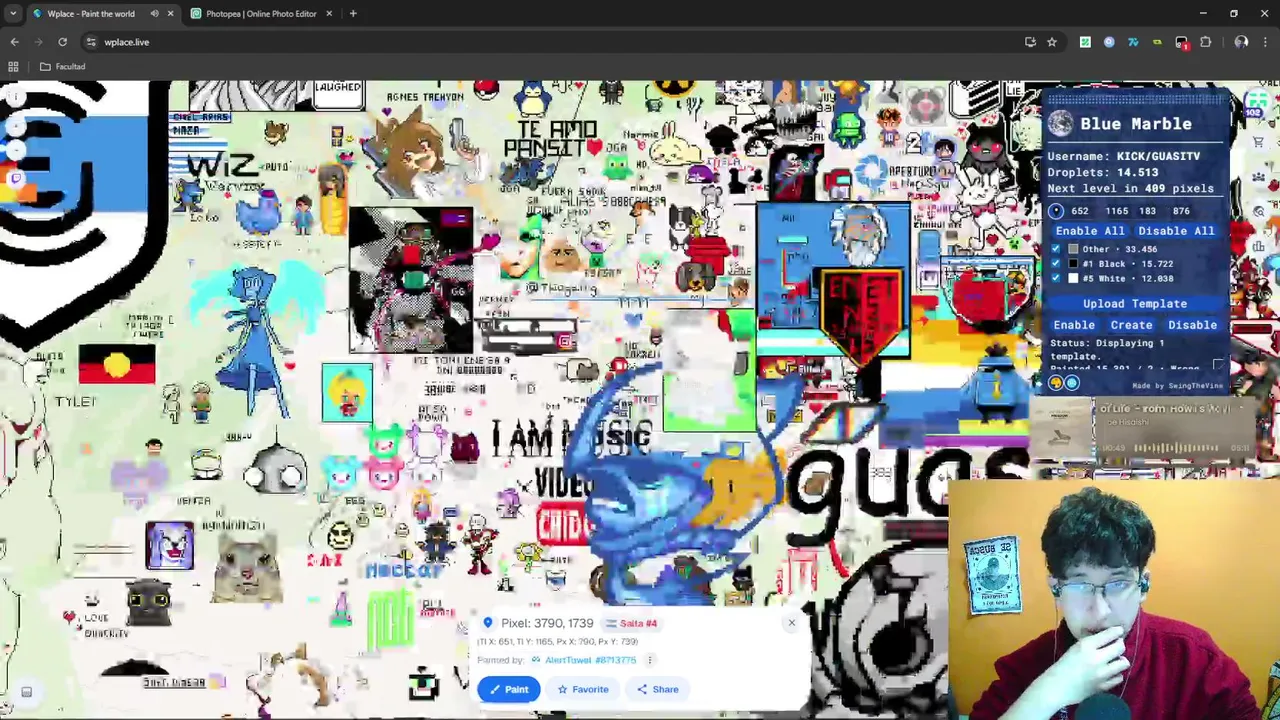Uncheck the #5 White color checkbox

(1056, 278)
